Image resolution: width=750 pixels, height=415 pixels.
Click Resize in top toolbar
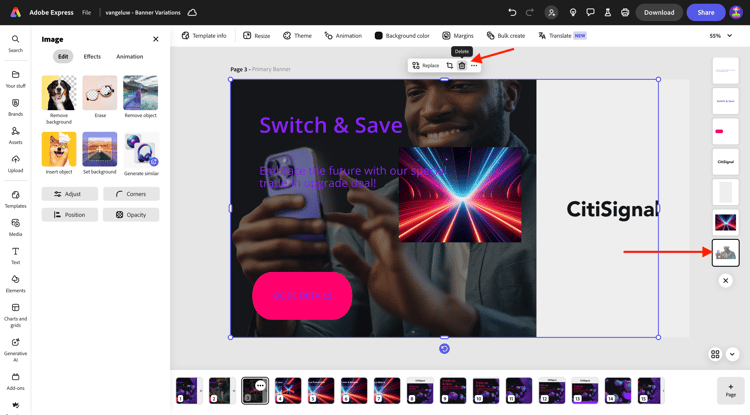point(256,35)
